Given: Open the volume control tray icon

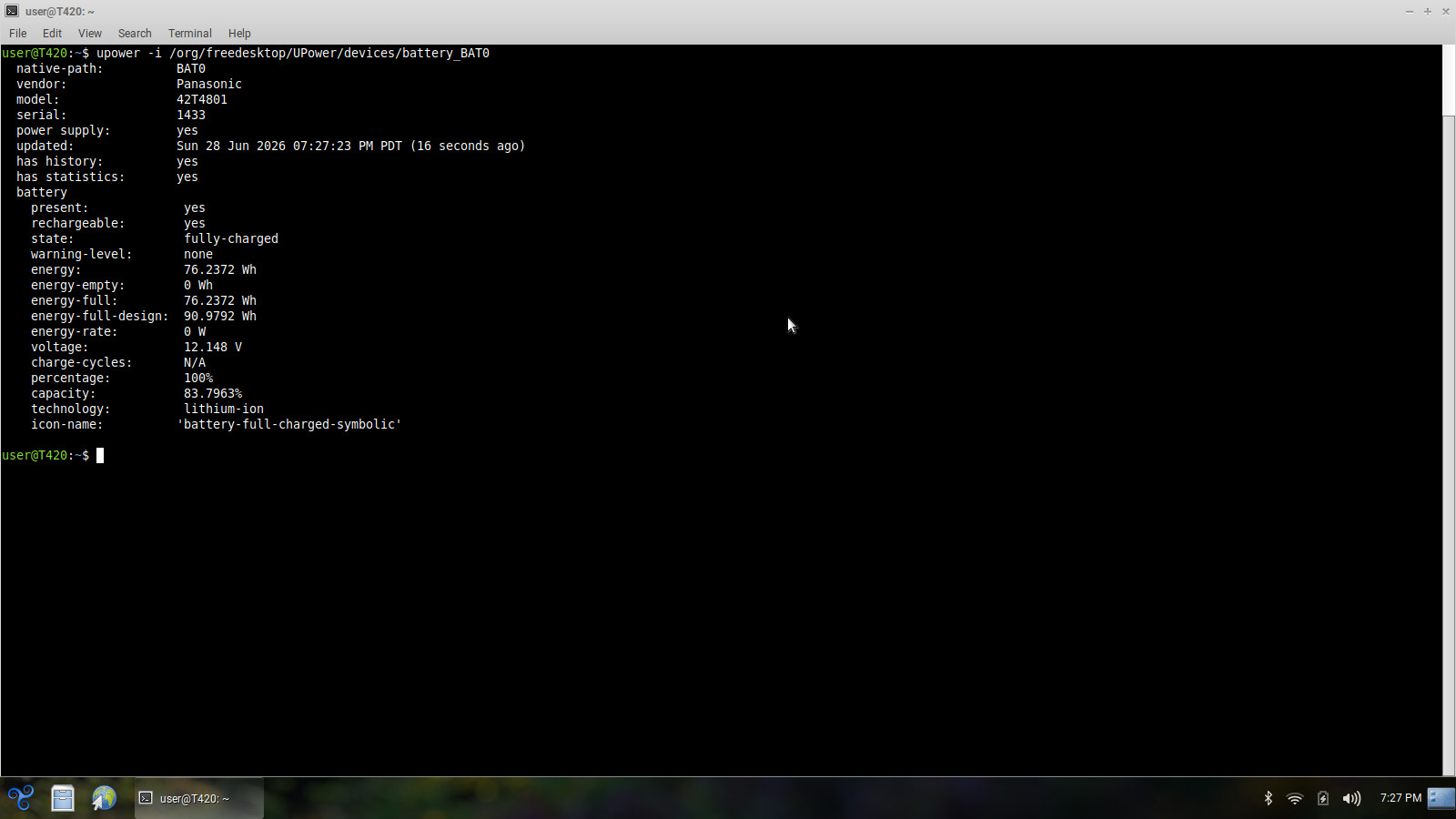Looking at the screenshot, I should (x=1351, y=798).
